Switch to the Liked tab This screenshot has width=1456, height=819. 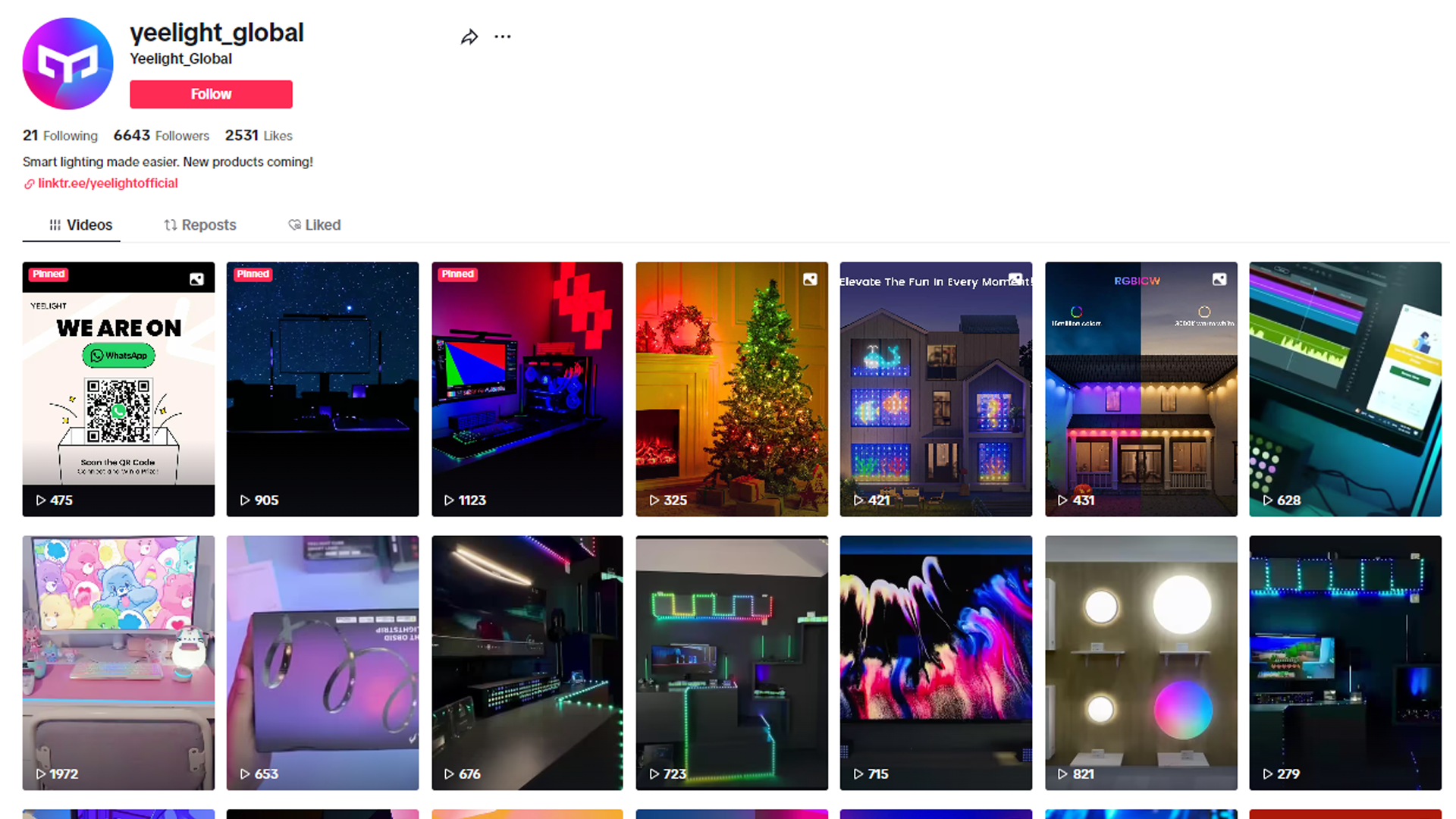pyautogui.click(x=315, y=225)
